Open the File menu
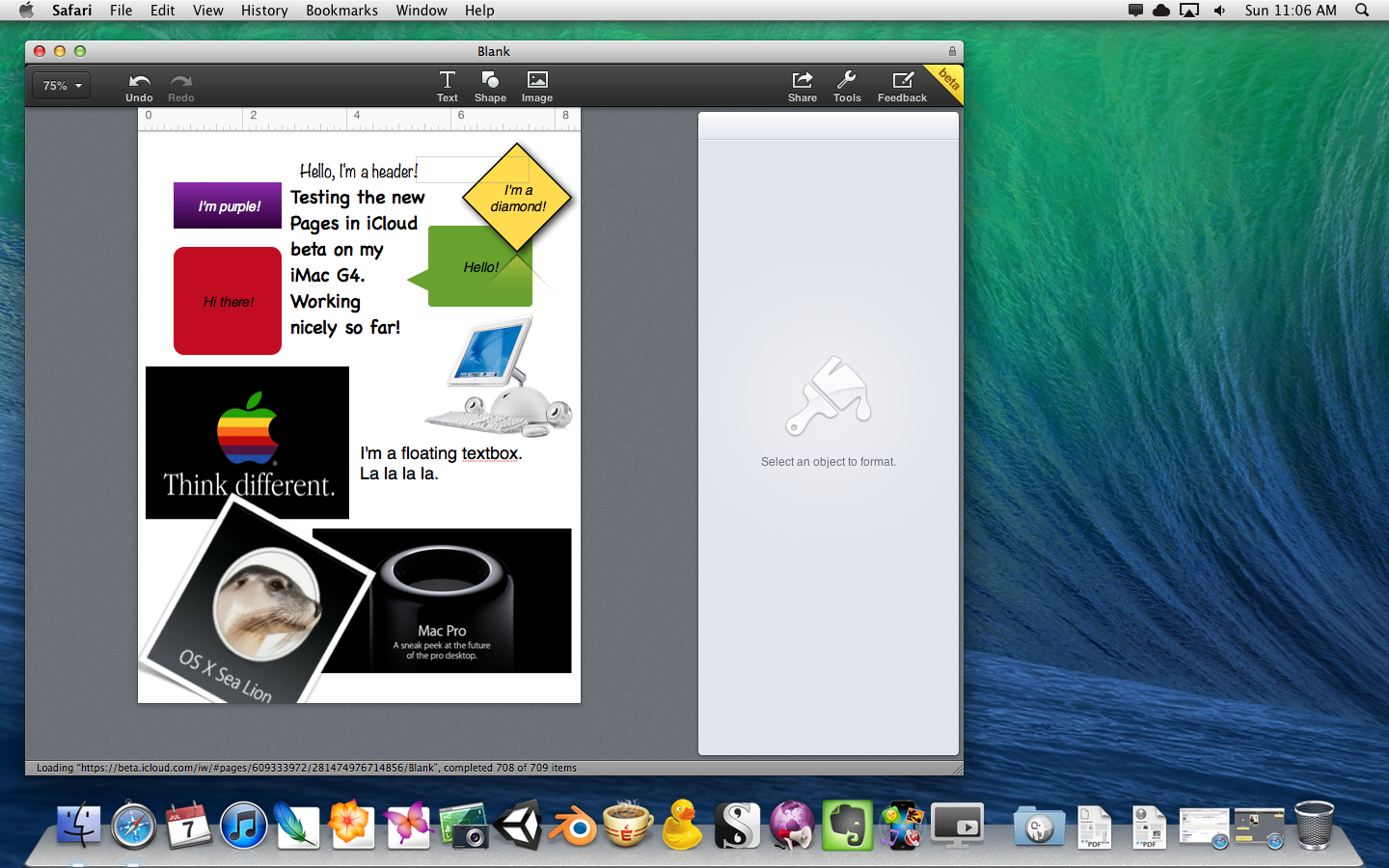 [121, 11]
